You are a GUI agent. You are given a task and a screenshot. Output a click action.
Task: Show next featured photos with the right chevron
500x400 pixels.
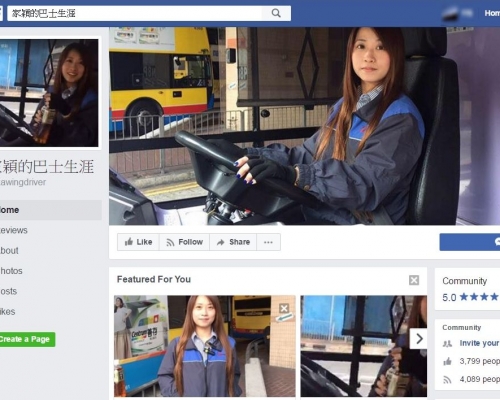click(419, 339)
